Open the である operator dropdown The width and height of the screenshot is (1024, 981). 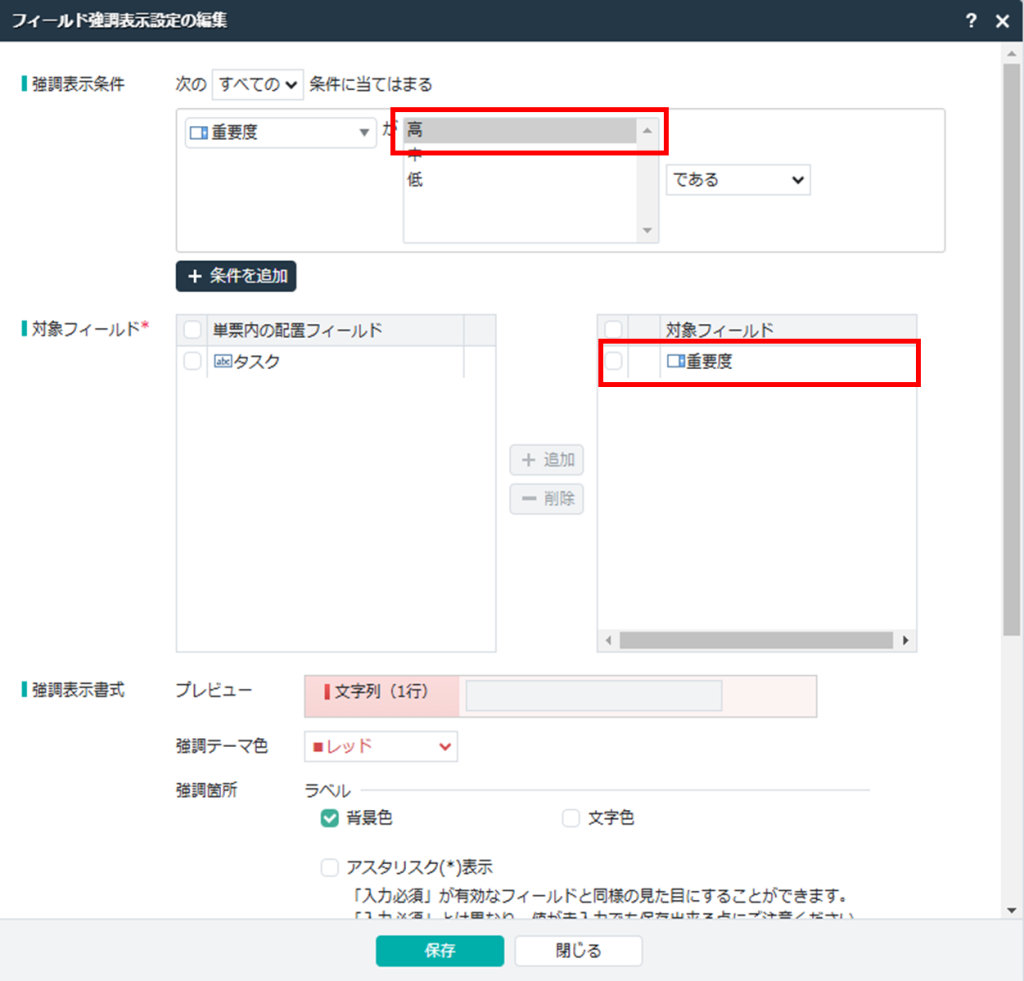coord(738,180)
